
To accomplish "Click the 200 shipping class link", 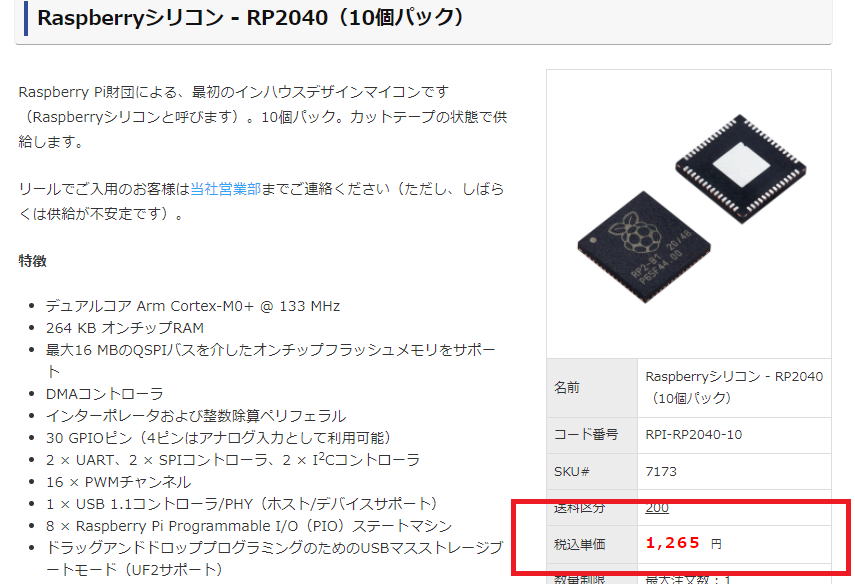I will [x=657, y=508].
